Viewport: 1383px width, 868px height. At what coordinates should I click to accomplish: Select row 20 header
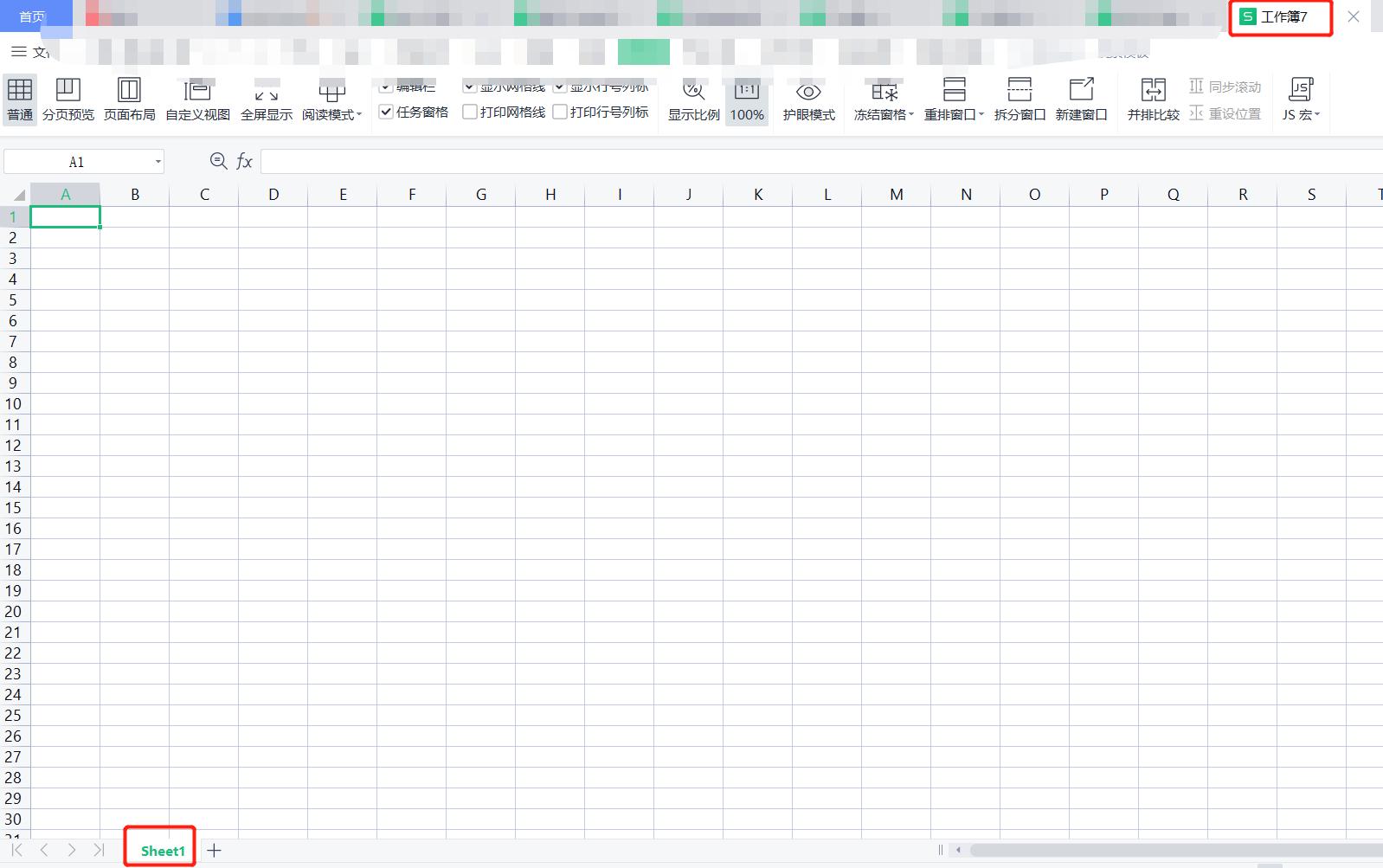(x=15, y=612)
